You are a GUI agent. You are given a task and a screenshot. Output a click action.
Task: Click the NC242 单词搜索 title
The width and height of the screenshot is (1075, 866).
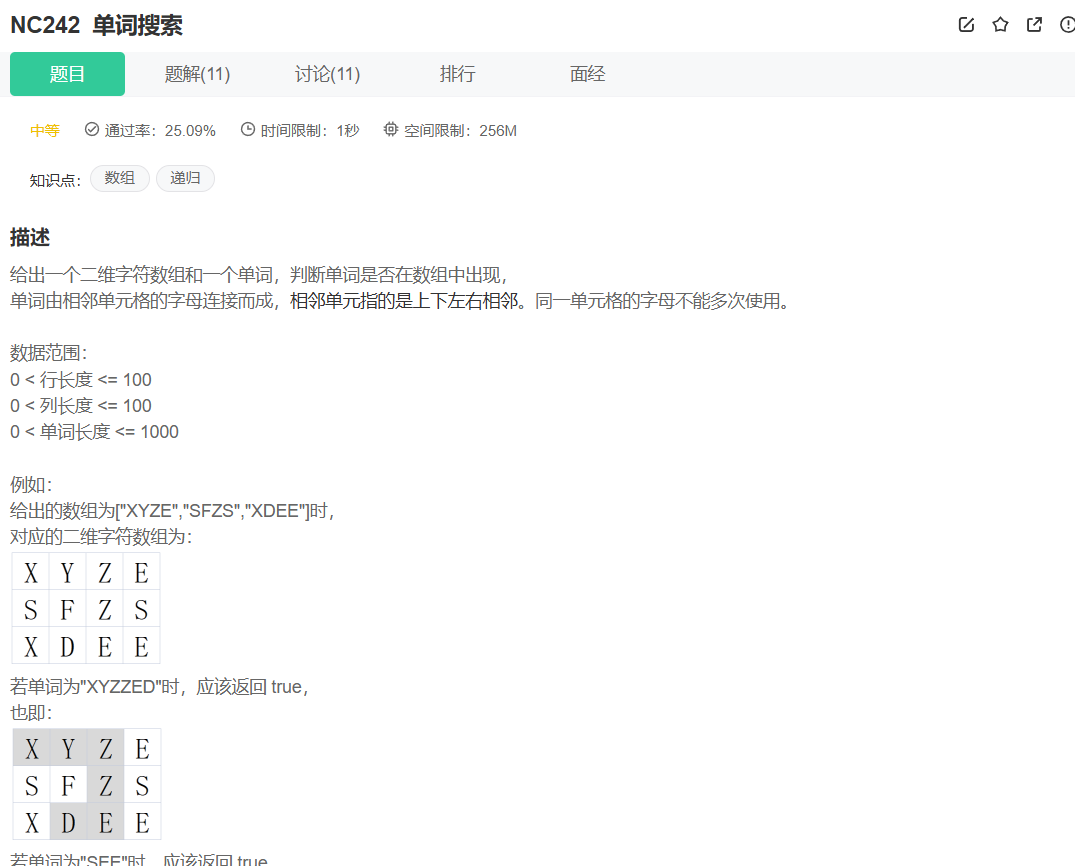point(96,26)
